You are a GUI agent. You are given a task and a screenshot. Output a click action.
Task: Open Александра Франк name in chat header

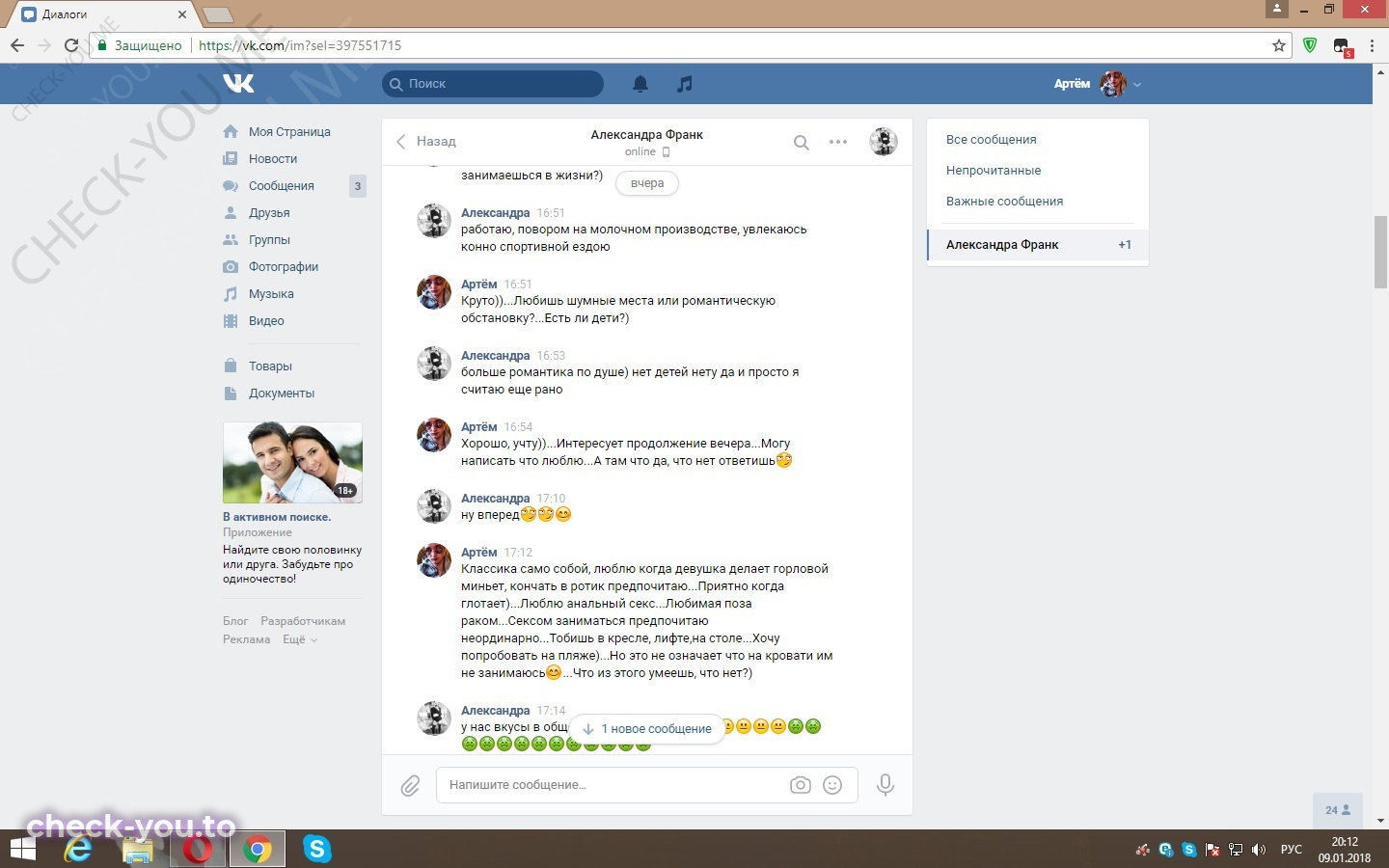click(646, 135)
